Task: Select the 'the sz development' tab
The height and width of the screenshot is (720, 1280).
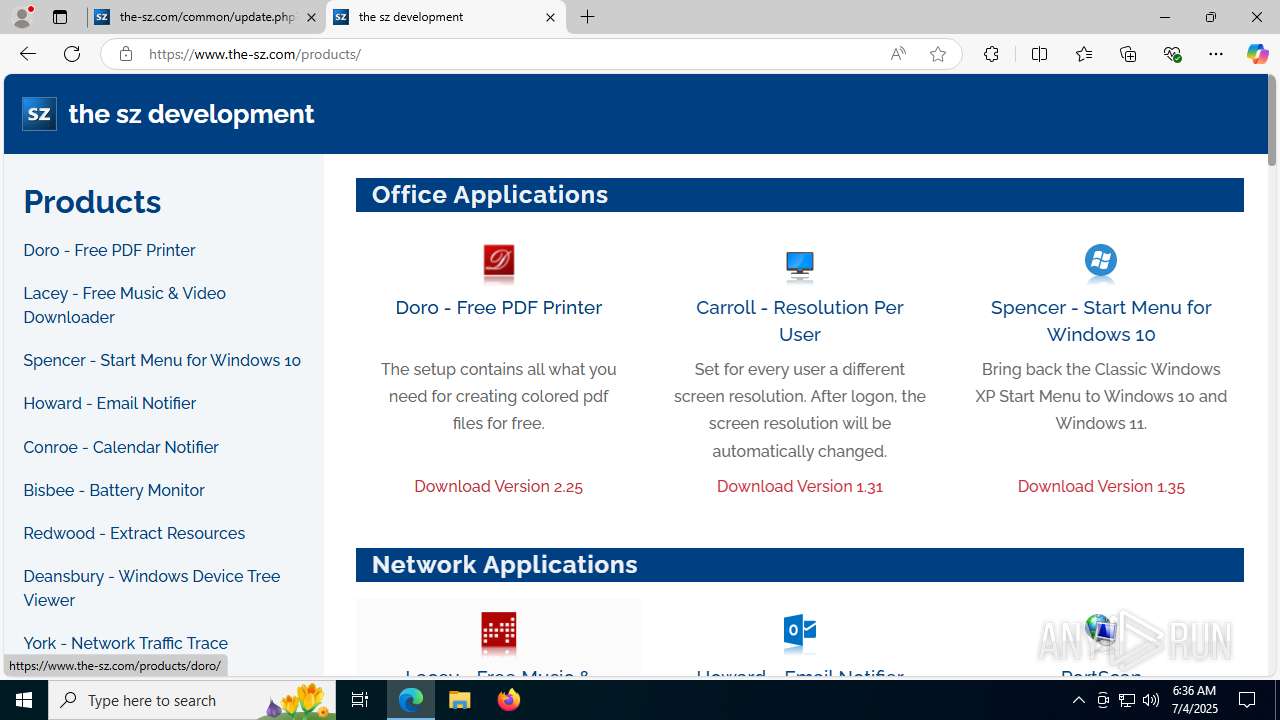Action: pos(445,17)
